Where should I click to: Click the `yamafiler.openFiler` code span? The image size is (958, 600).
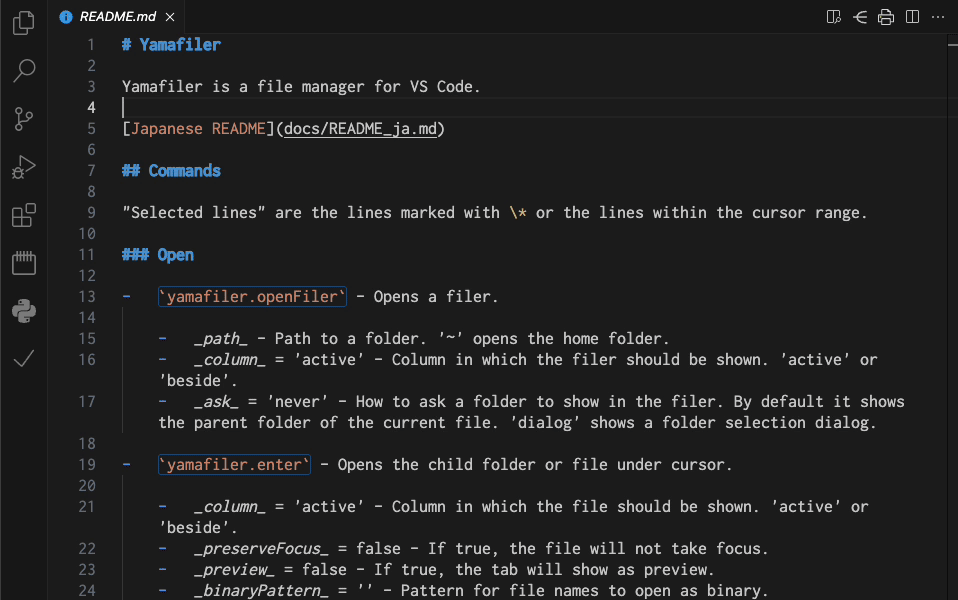(x=252, y=297)
